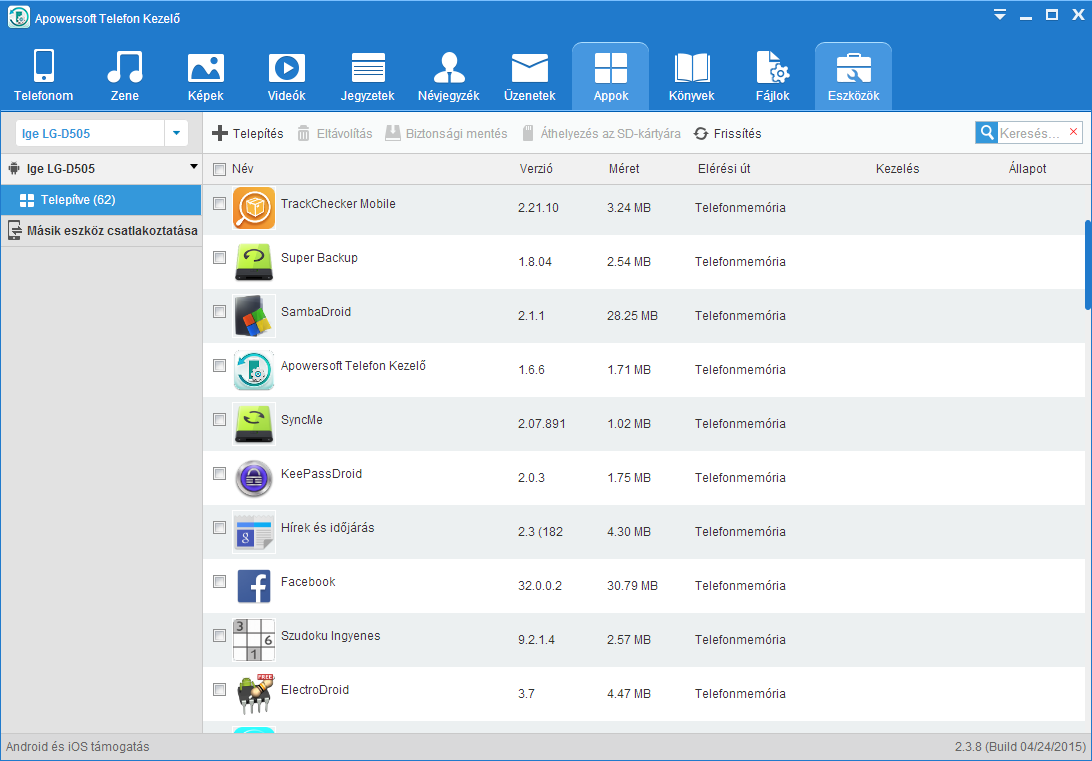Open the Üzenetek messages tab
The width and height of the screenshot is (1092, 761).
pyautogui.click(x=529, y=76)
